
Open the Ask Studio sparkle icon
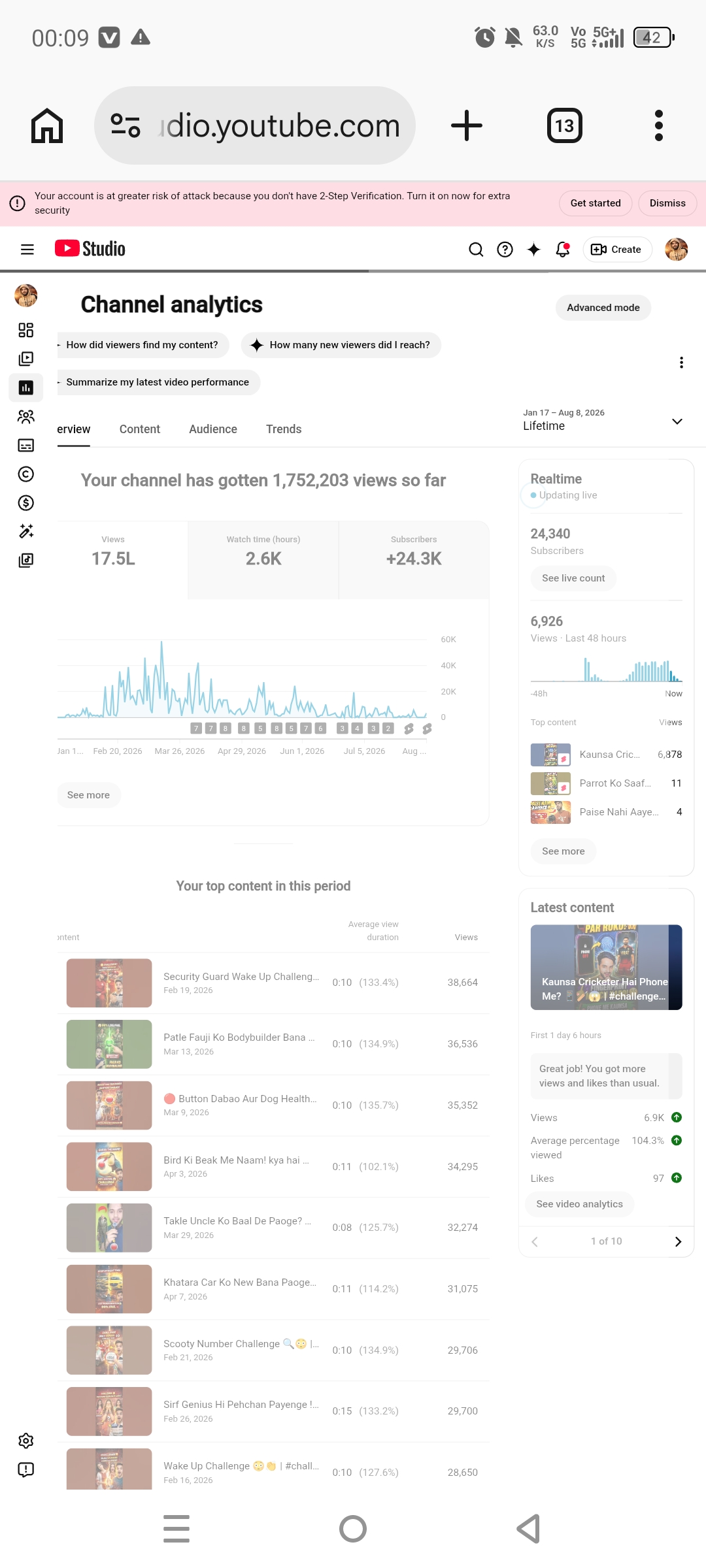click(x=534, y=249)
